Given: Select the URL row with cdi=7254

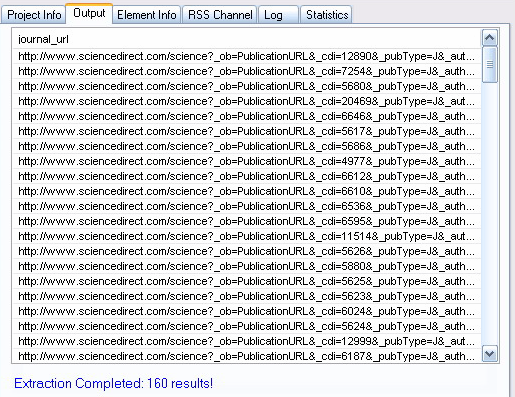Looking at the screenshot, I should pos(246,71).
